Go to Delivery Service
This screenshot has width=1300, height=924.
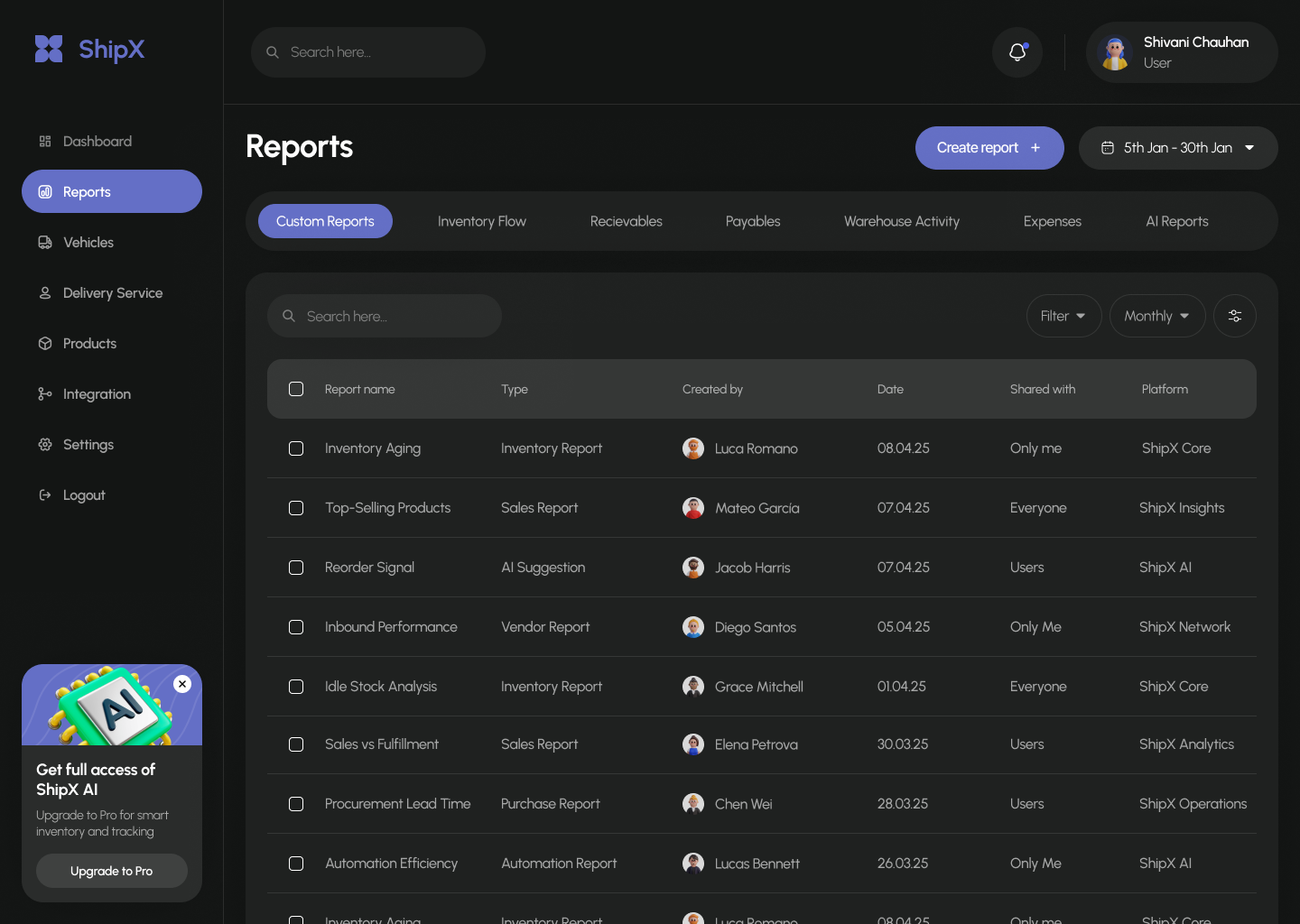point(112,292)
